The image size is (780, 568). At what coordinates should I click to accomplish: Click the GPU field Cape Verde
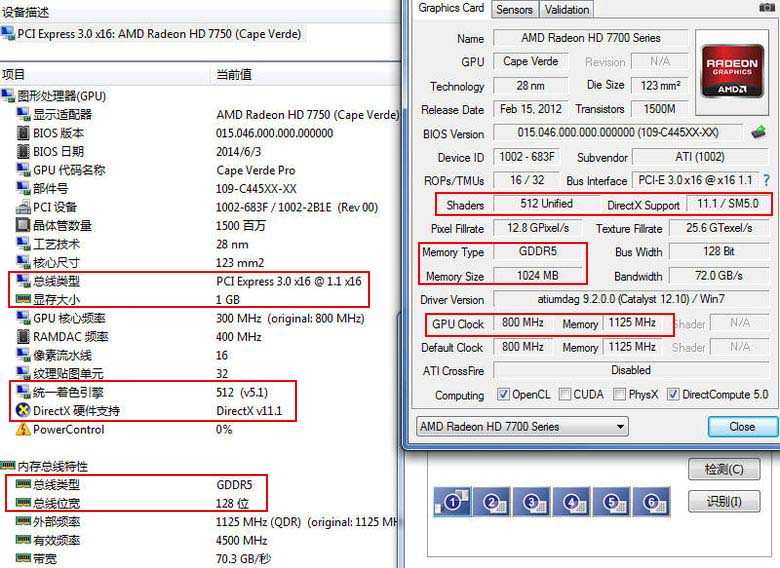point(530,61)
